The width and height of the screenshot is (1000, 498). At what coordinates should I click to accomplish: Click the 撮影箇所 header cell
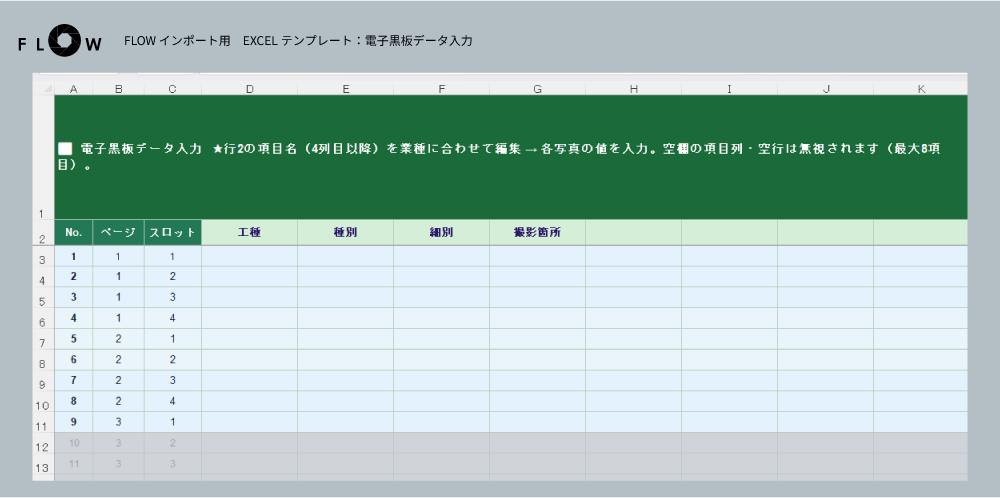click(538, 233)
